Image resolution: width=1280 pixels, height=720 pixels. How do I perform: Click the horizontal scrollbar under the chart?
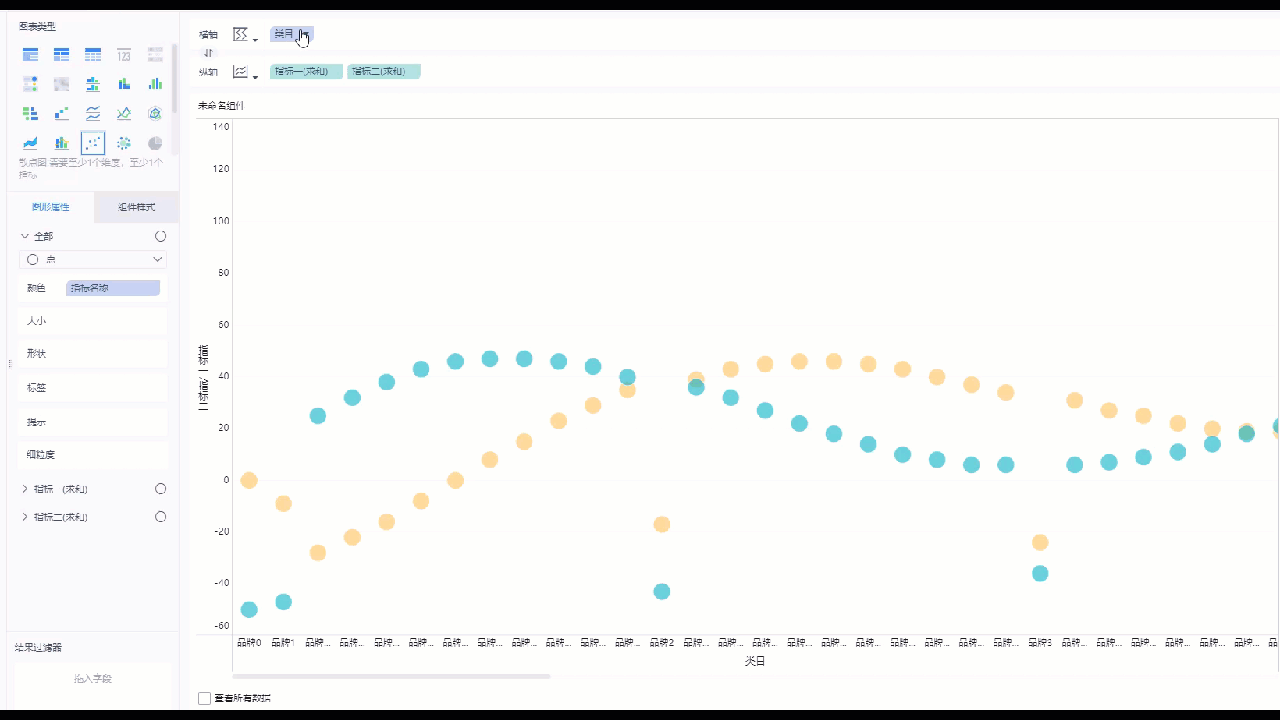(390, 677)
